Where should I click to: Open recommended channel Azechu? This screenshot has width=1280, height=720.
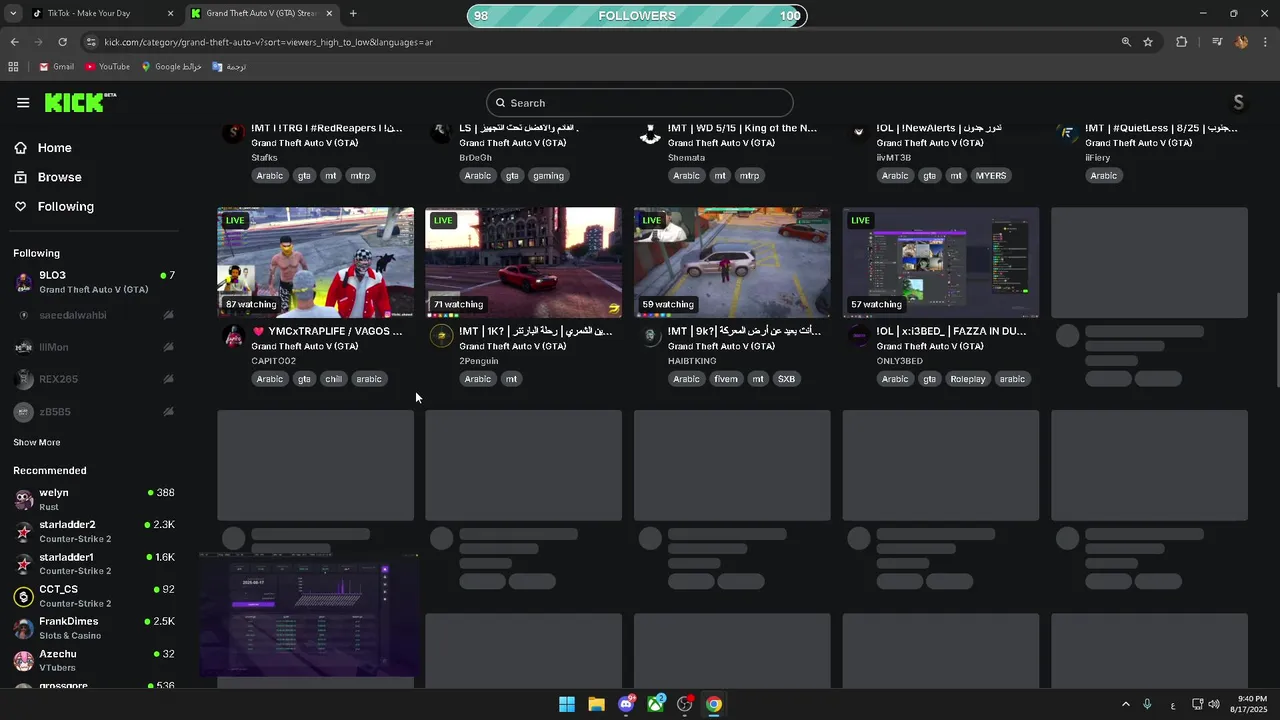pos(94,660)
